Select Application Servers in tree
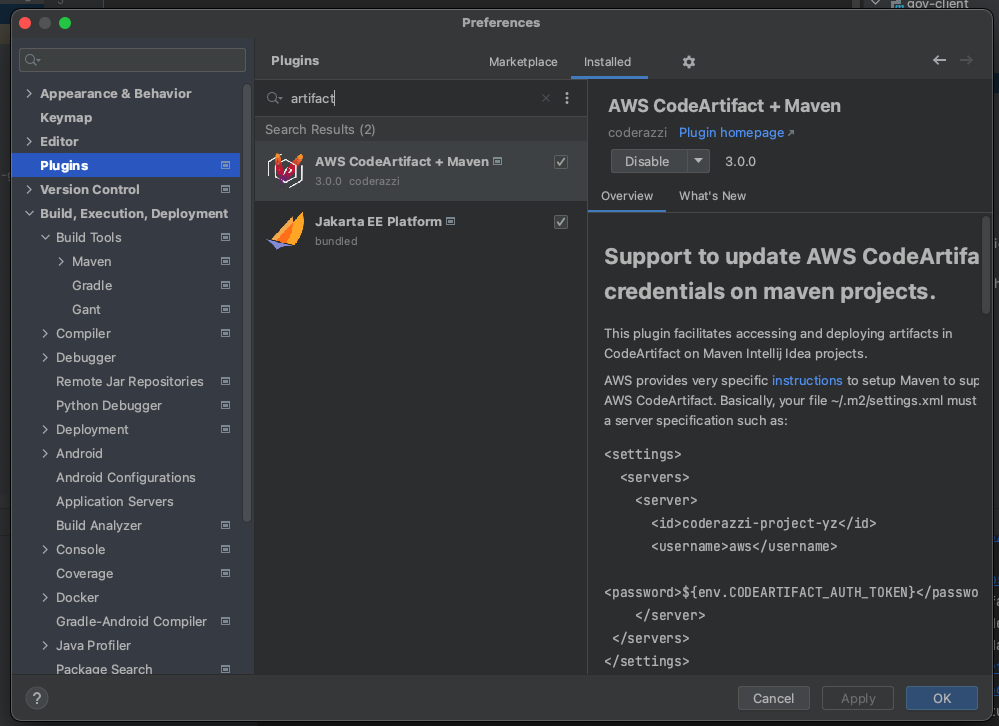Screen dimensions: 999x726 pyautogui.click(x=115, y=501)
